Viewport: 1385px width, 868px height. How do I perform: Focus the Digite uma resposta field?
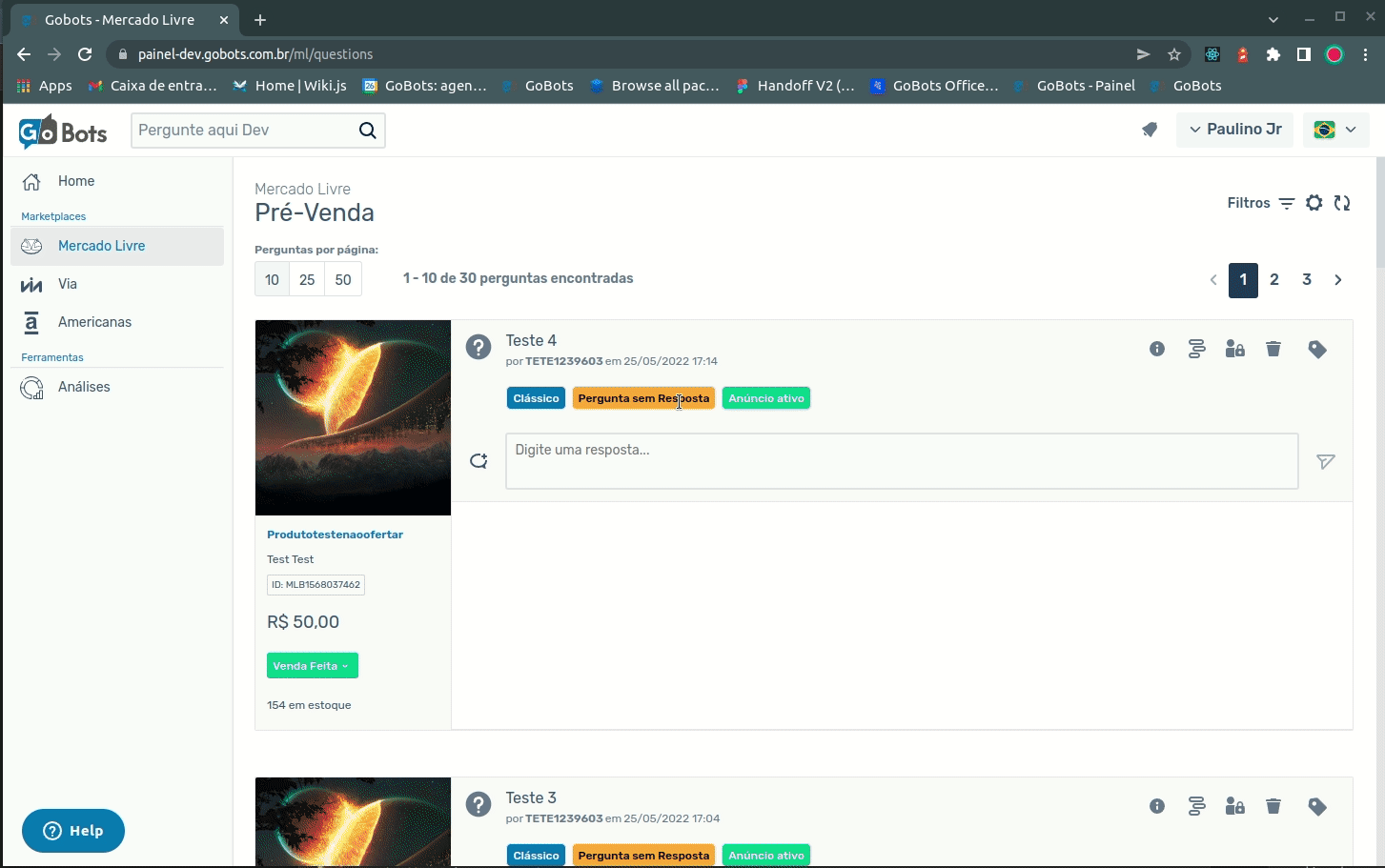click(x=902, y=461)
